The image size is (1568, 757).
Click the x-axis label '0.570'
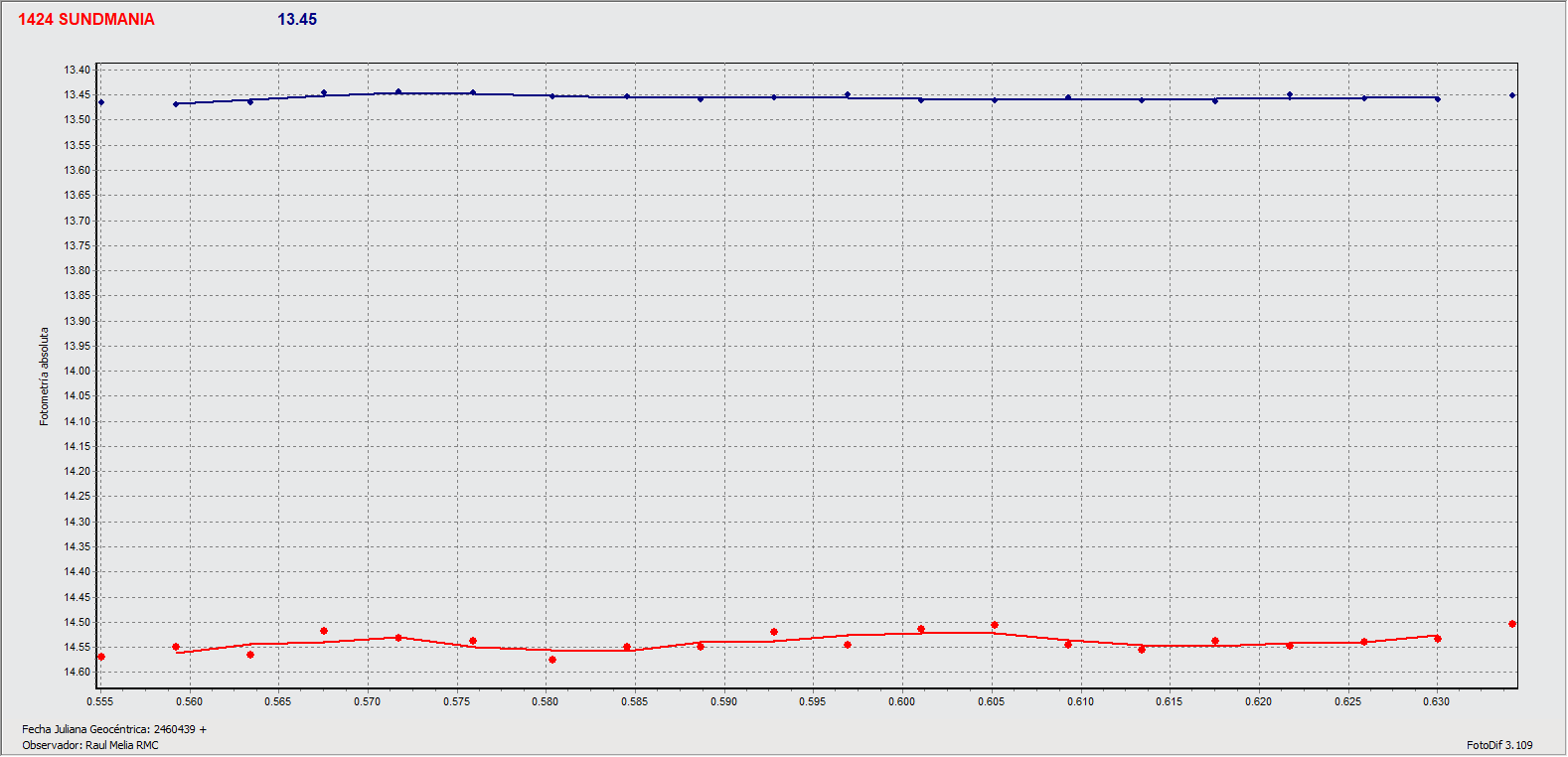coord(368,701)
